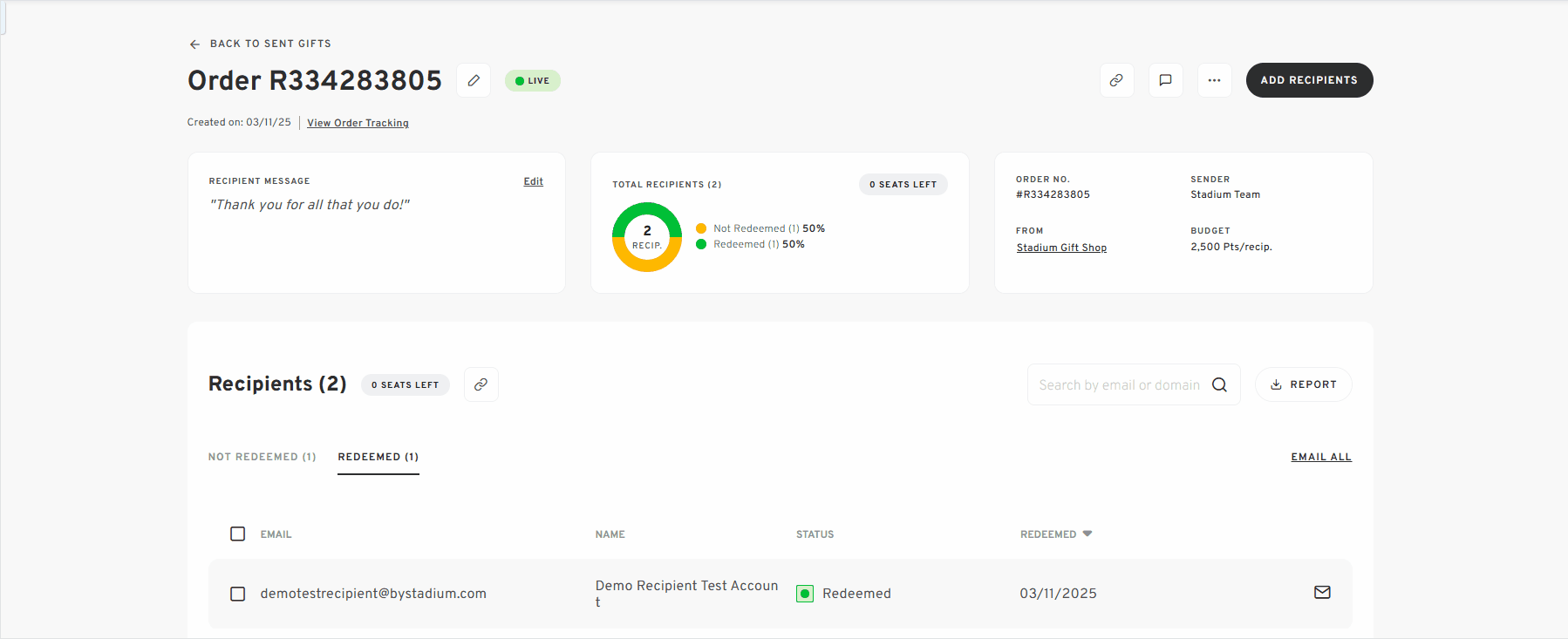The image size is (1568, 639).
Task: Click the yellow Not Redeemed legend dot
Action: pos(701,228)
